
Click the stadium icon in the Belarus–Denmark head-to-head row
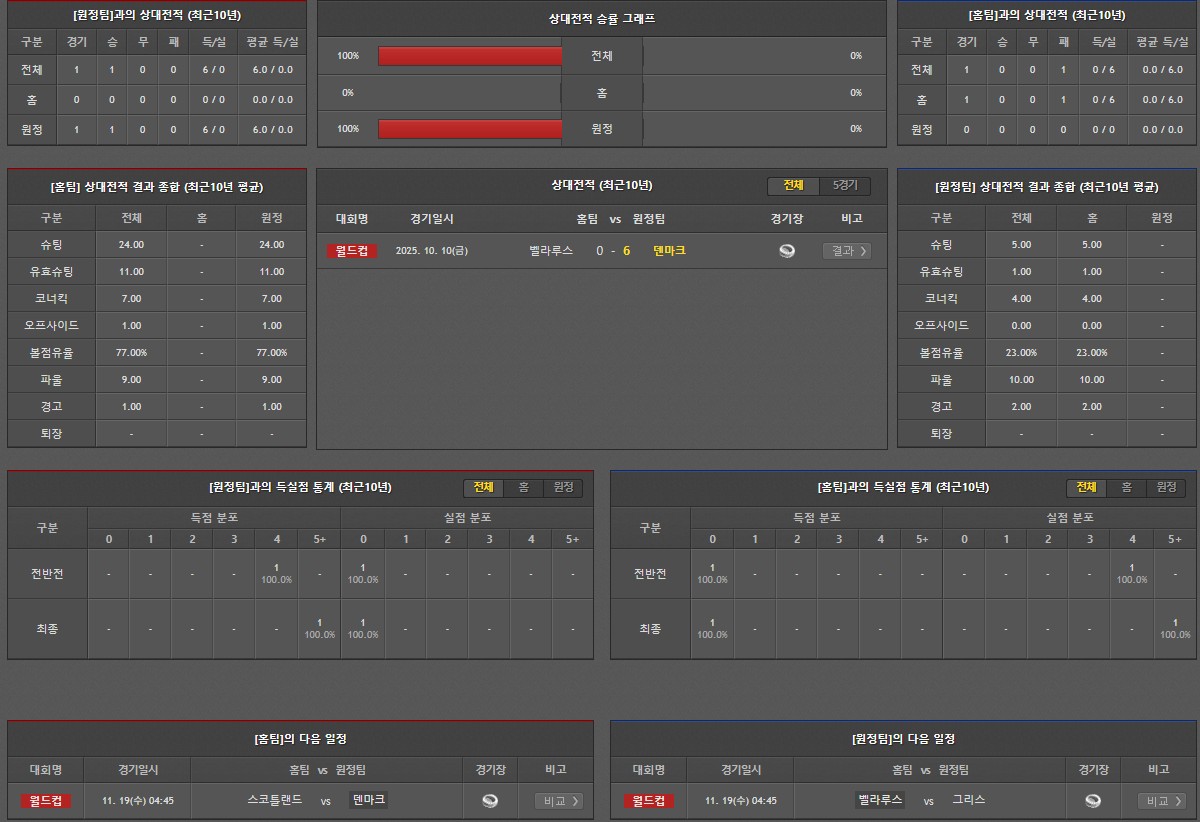(x=787, y=251)
